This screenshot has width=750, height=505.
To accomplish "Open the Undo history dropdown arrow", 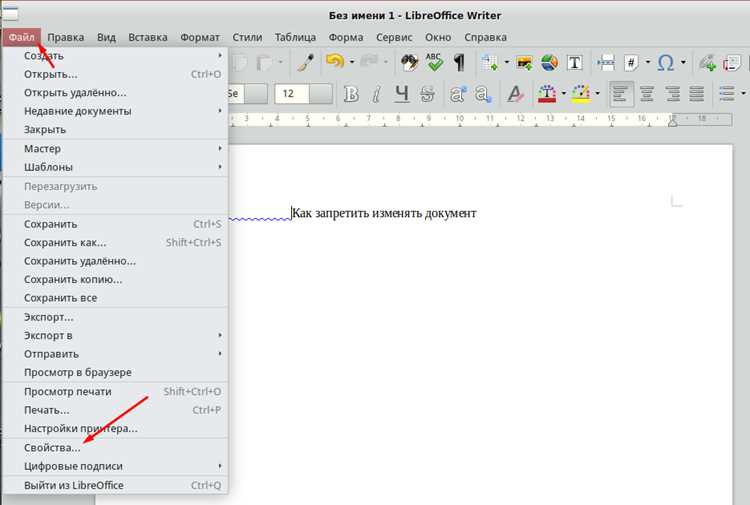I will 352,62.
